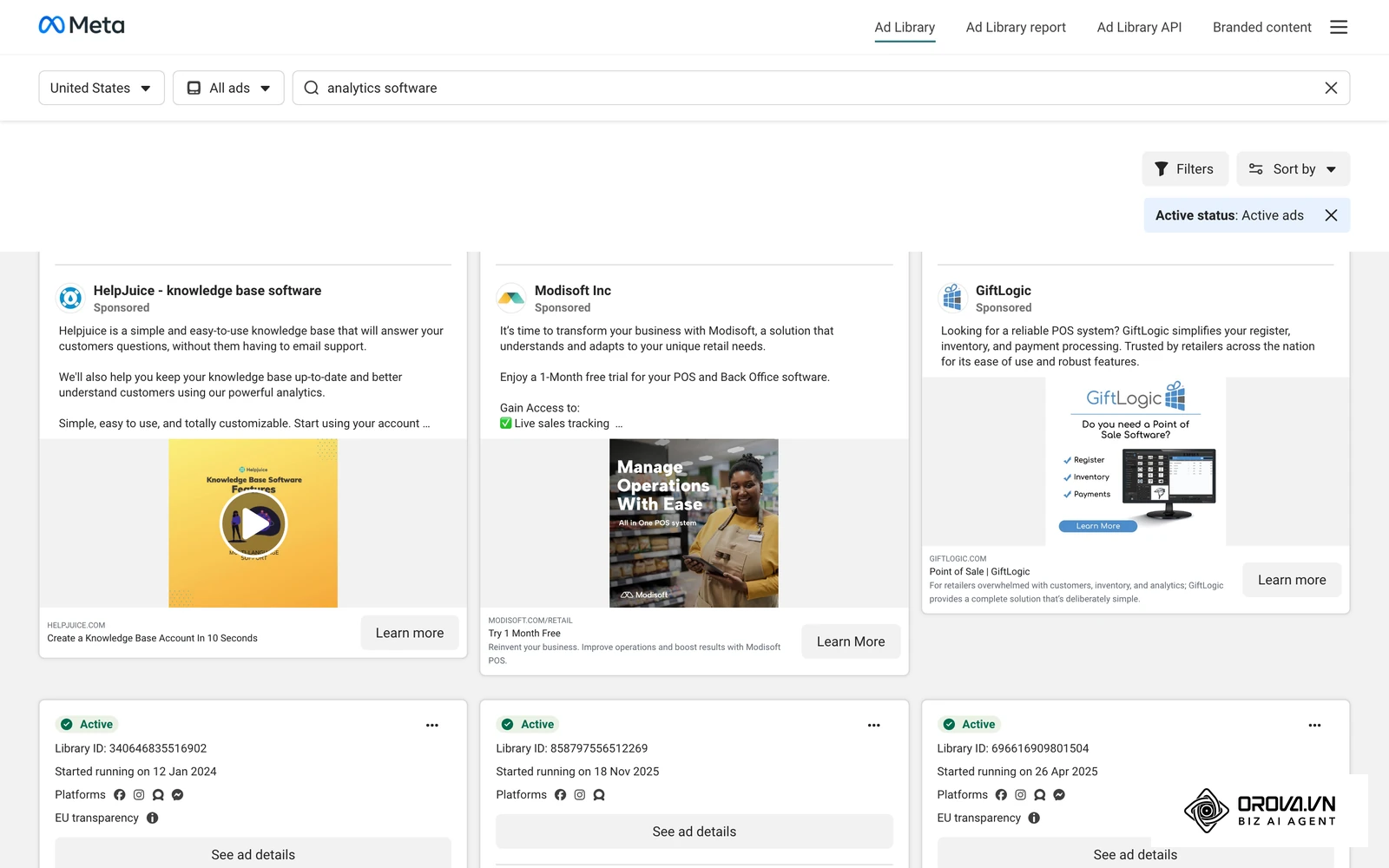Clear the analytics software search query
The width and height of the screenshot is (1389, 868).
pos(1331,88)
